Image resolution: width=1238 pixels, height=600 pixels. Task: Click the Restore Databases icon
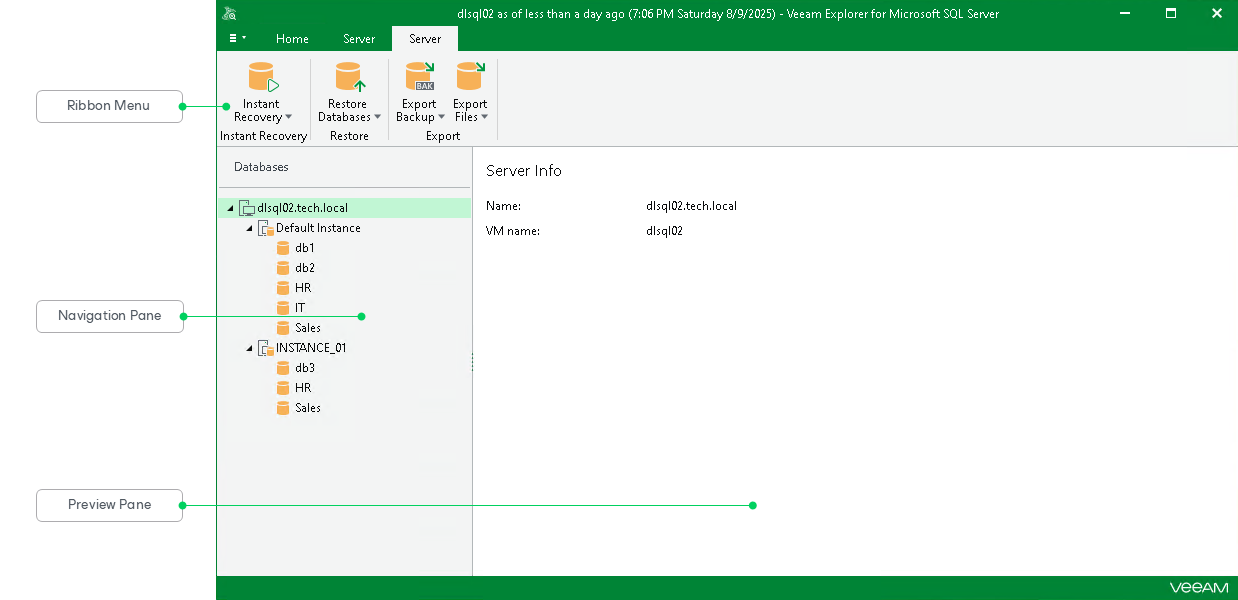pos(348,76)
